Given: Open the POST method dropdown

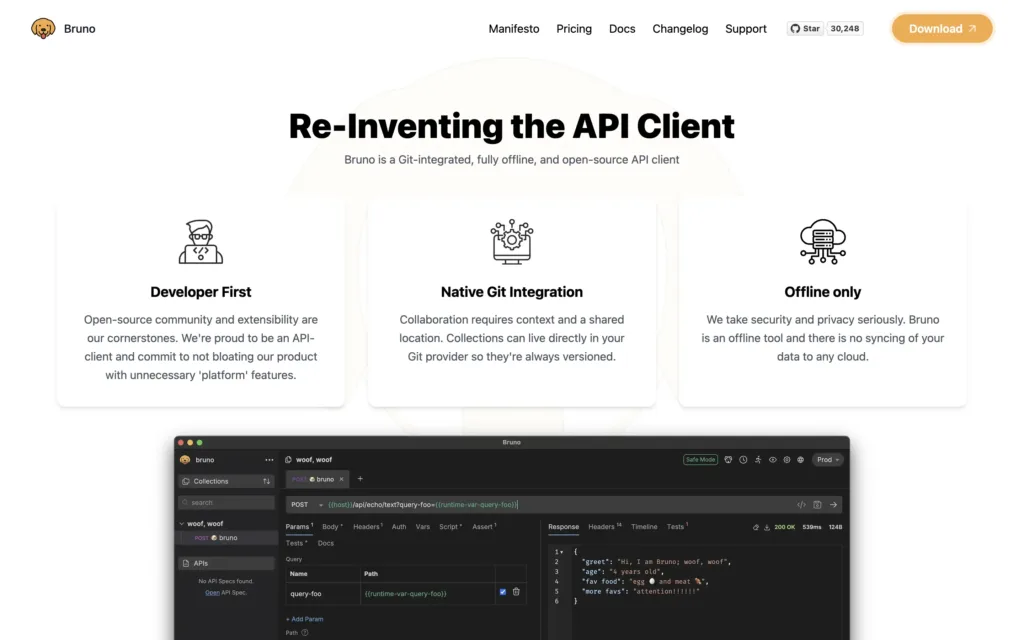Looking at the screenshot, I should (307, 505).
